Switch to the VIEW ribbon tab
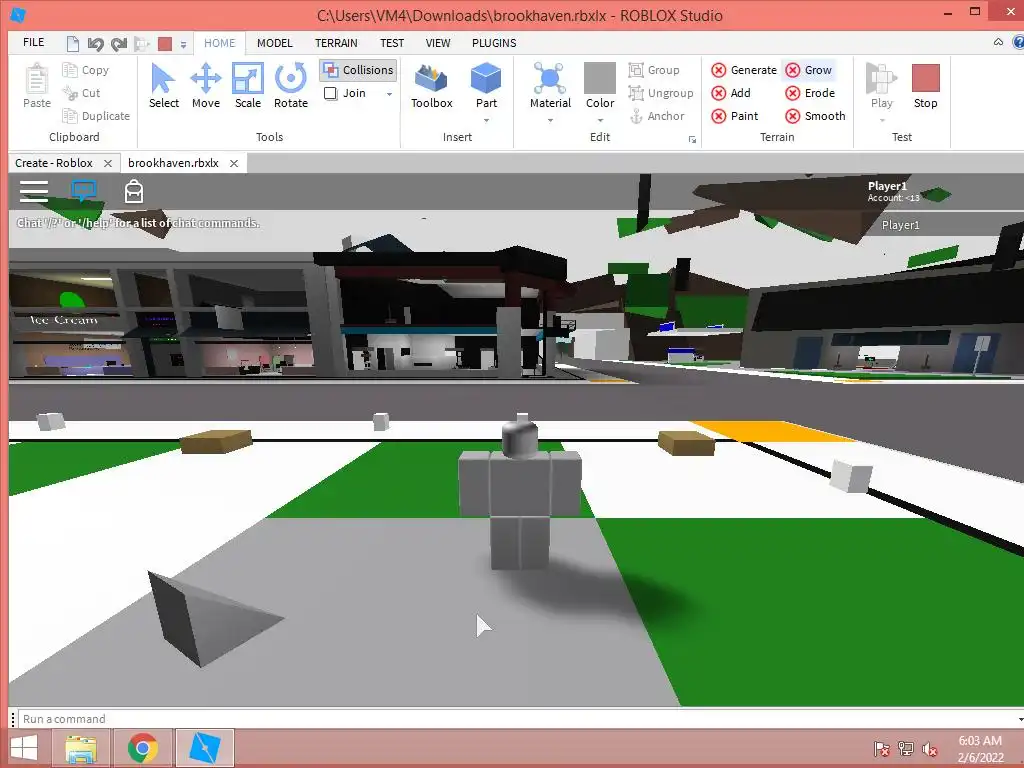The height and width of the screenshot is (768, 1024). [438, 42]
